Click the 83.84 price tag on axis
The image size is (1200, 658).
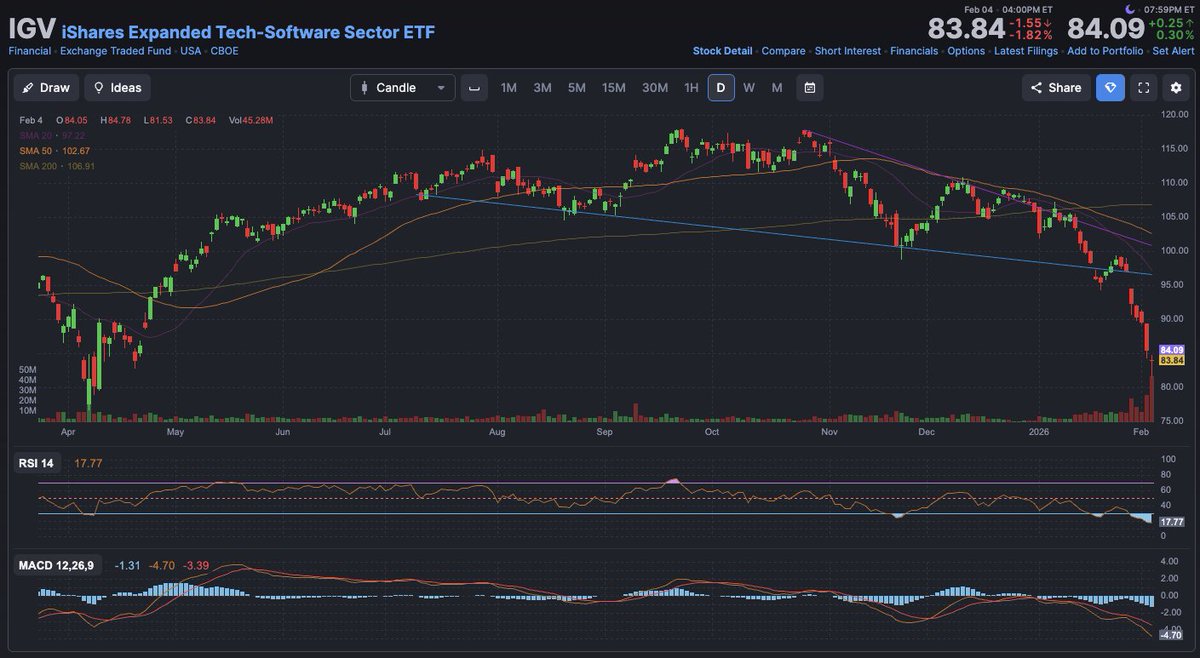pyautogui.click(x=1171, y=360)
